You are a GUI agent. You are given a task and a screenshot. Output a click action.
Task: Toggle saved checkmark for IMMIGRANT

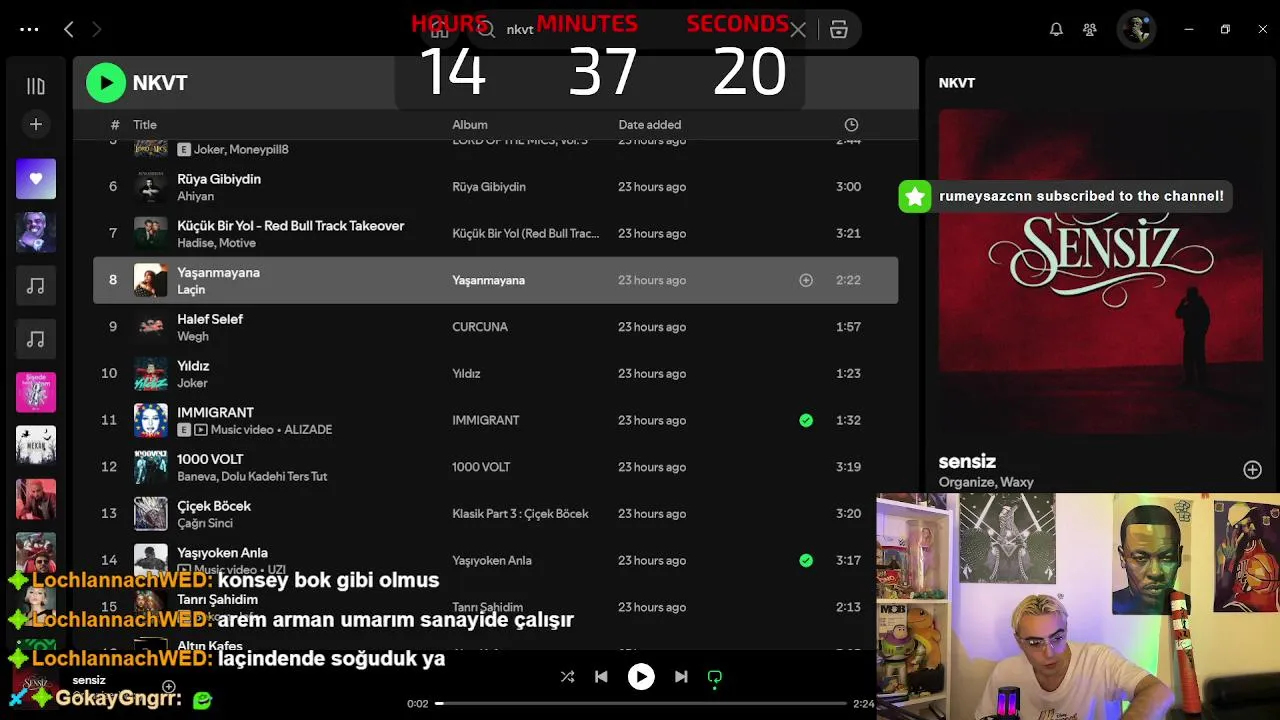pos(806,420)
